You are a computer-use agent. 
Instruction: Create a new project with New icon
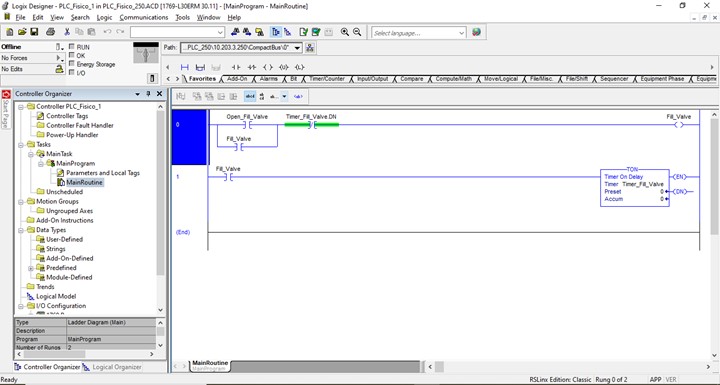pos(10,32)
